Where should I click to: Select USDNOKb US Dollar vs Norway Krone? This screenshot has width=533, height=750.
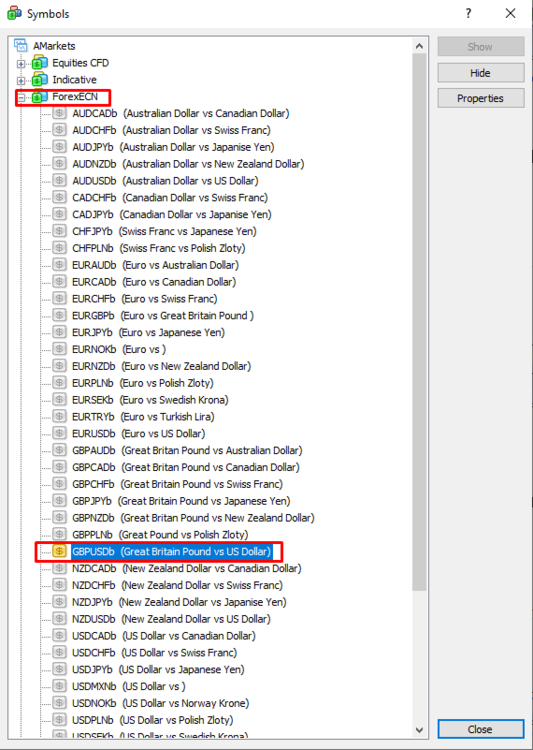coord(161,703)
